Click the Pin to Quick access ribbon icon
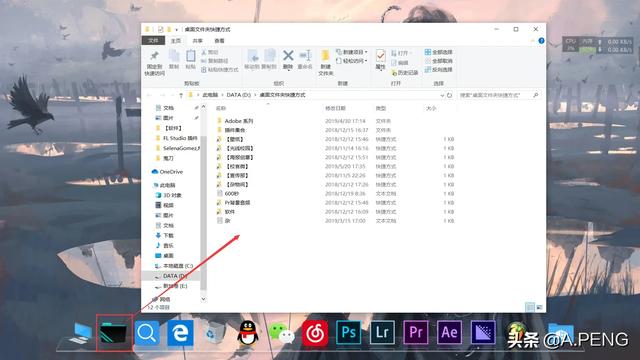640x360 pixels. 154,62
